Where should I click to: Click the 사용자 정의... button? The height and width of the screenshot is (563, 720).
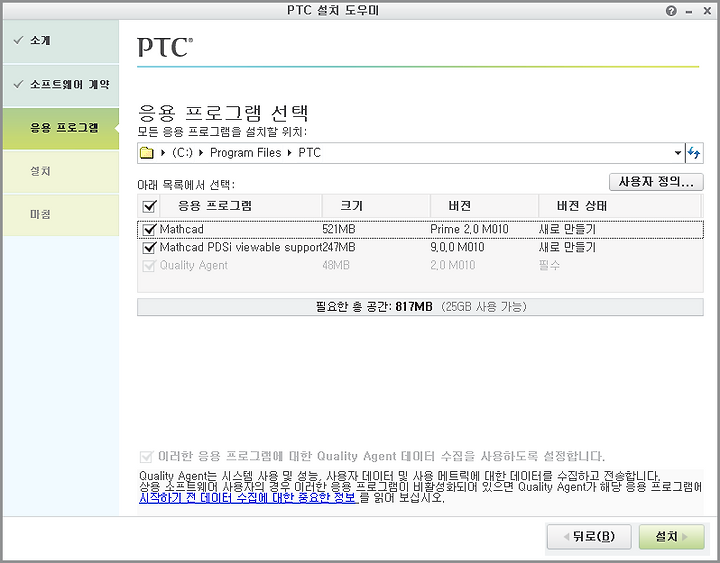(x=656, y=182)
